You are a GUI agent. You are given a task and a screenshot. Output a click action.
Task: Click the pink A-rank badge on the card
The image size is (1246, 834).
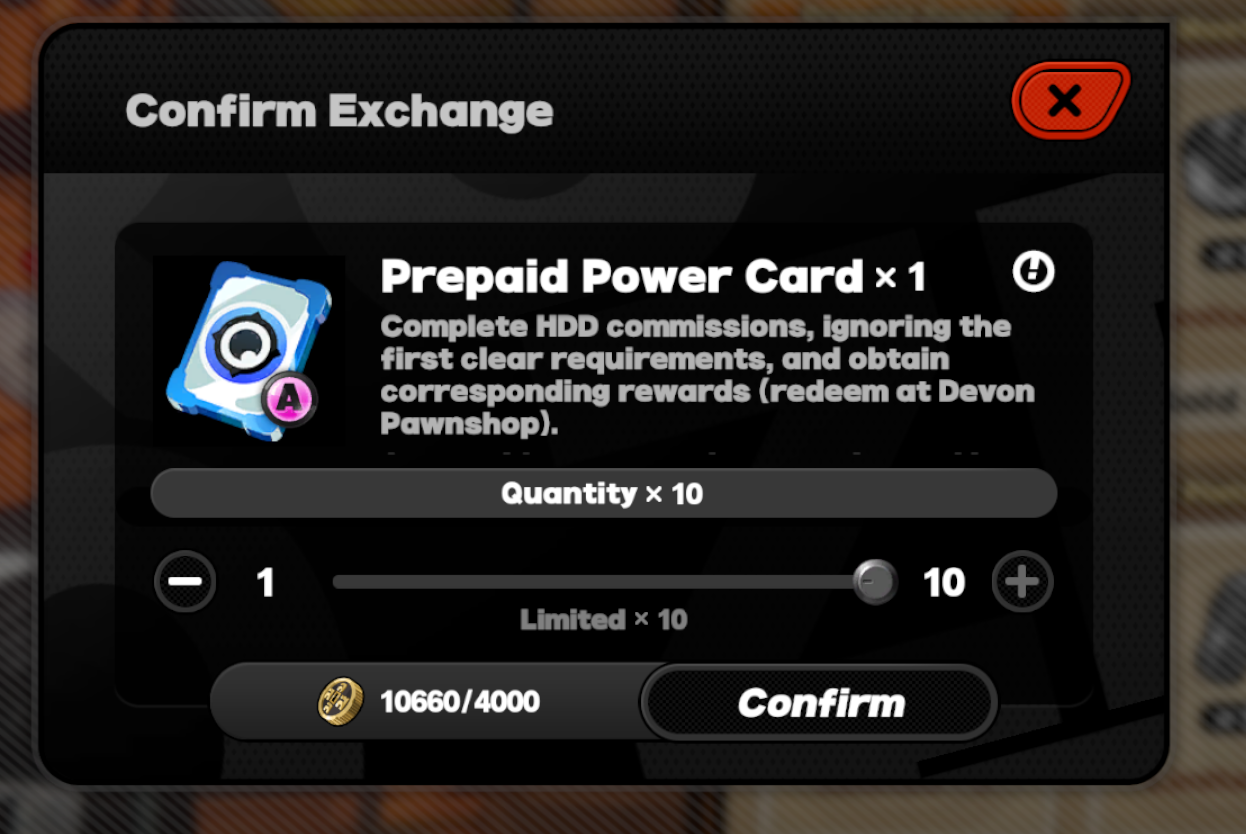tap(289, 401)
